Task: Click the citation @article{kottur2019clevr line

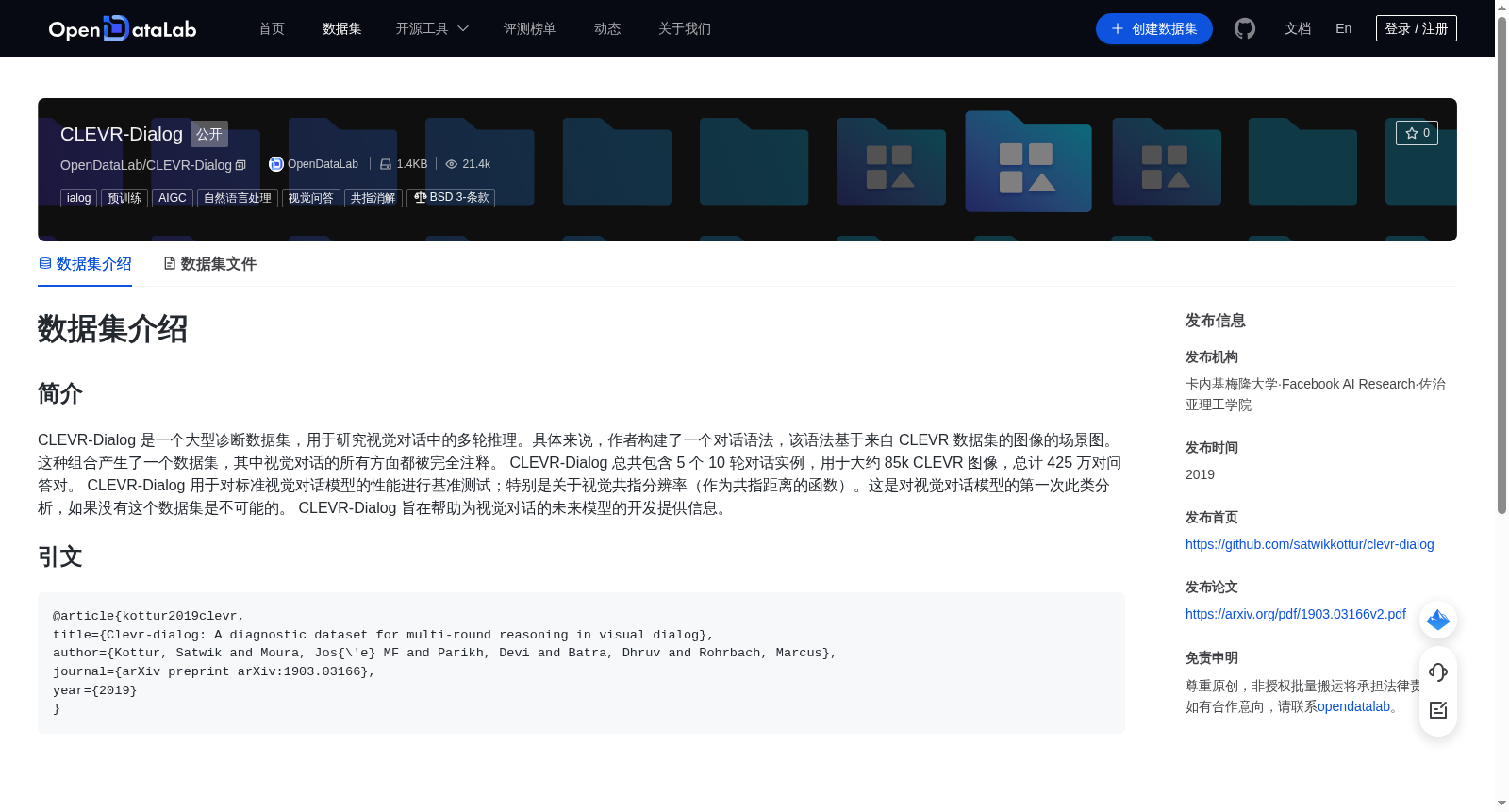Action: click(149, 616)
